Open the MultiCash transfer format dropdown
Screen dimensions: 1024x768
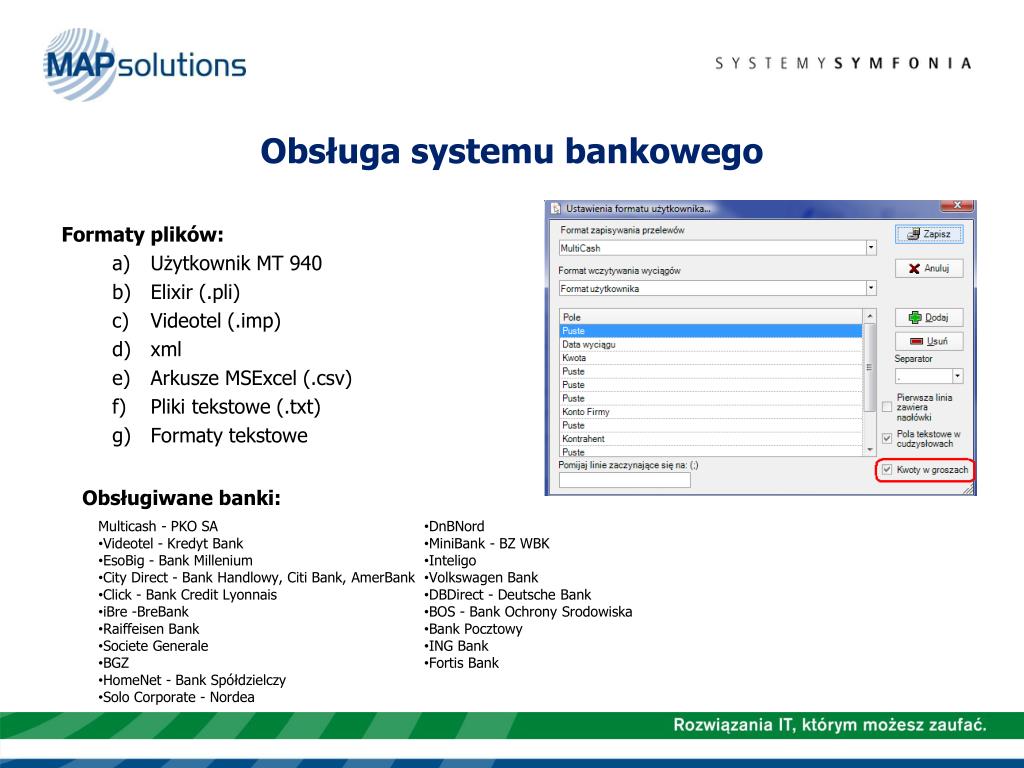coord(871,248)
